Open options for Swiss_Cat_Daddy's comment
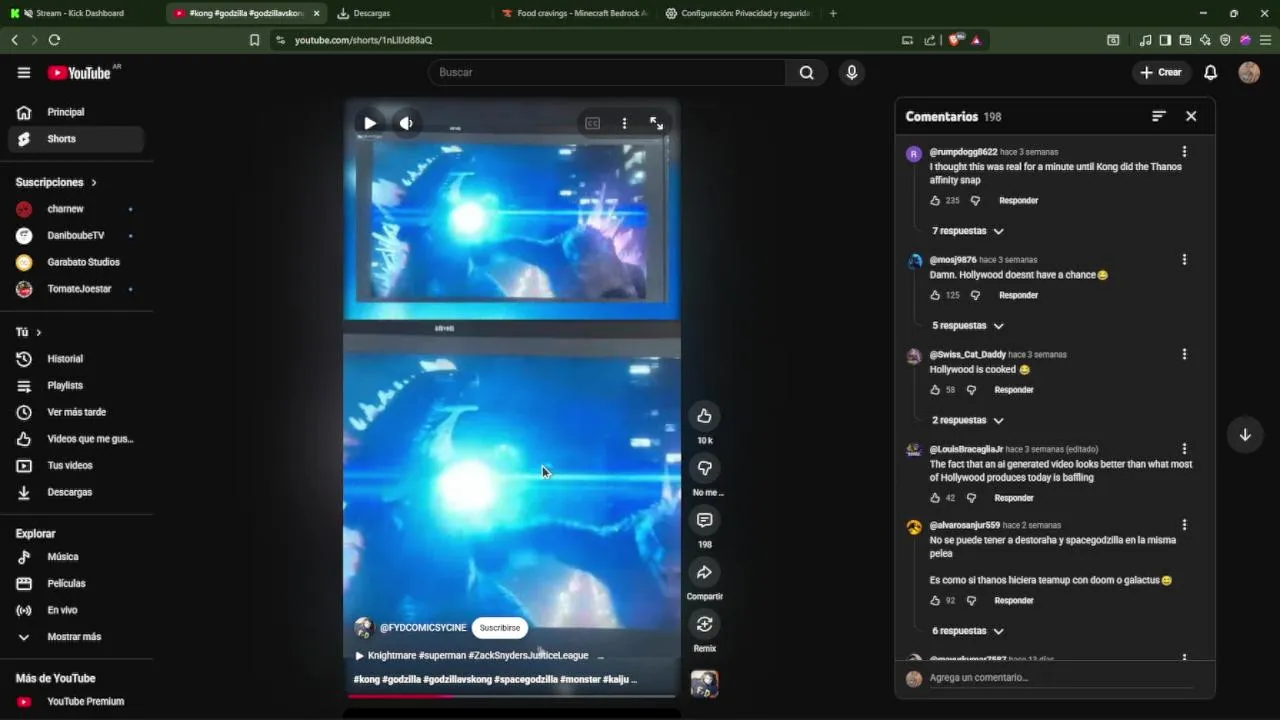This screenshot has height=720, width=1280. [1184, 354]
